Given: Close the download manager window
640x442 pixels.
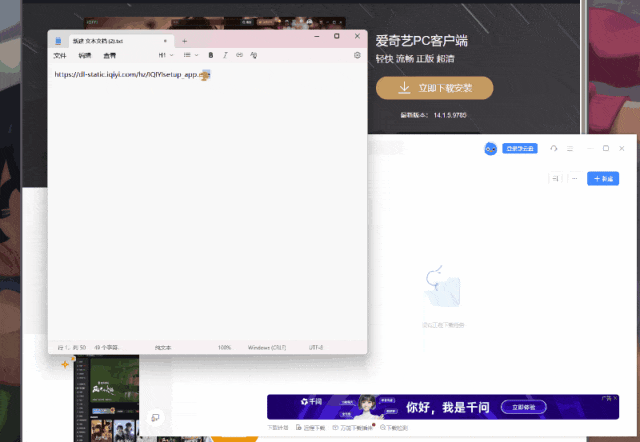Looking at the screenshot, I should [x=622, y=149].
